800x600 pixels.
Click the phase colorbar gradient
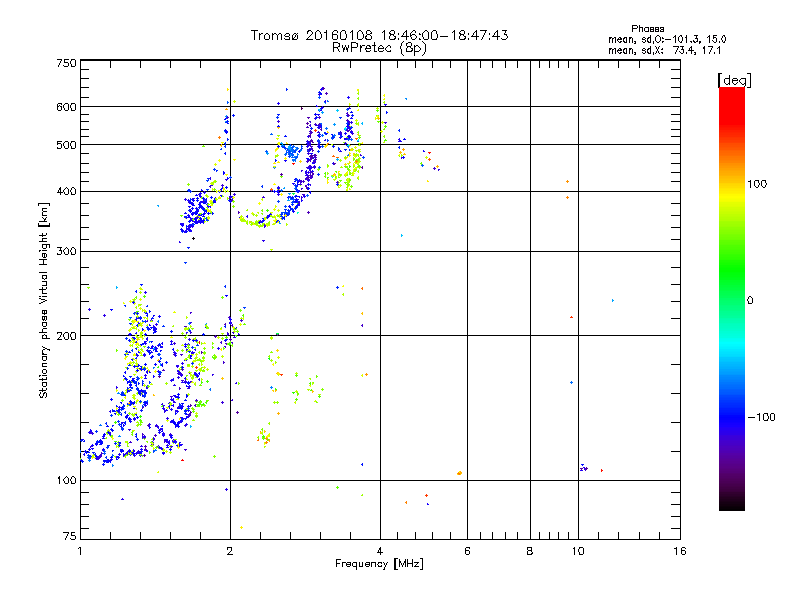coord(732,298)
